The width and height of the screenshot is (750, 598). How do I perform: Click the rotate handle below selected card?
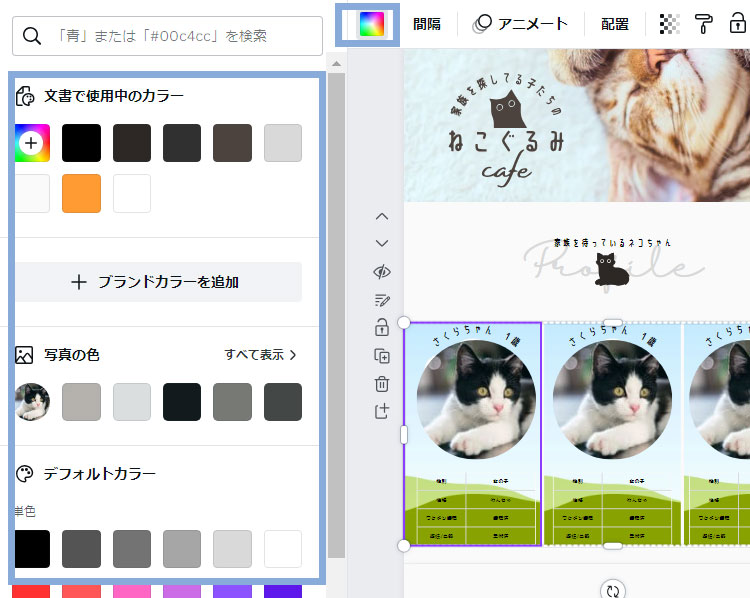coord(613,591)
